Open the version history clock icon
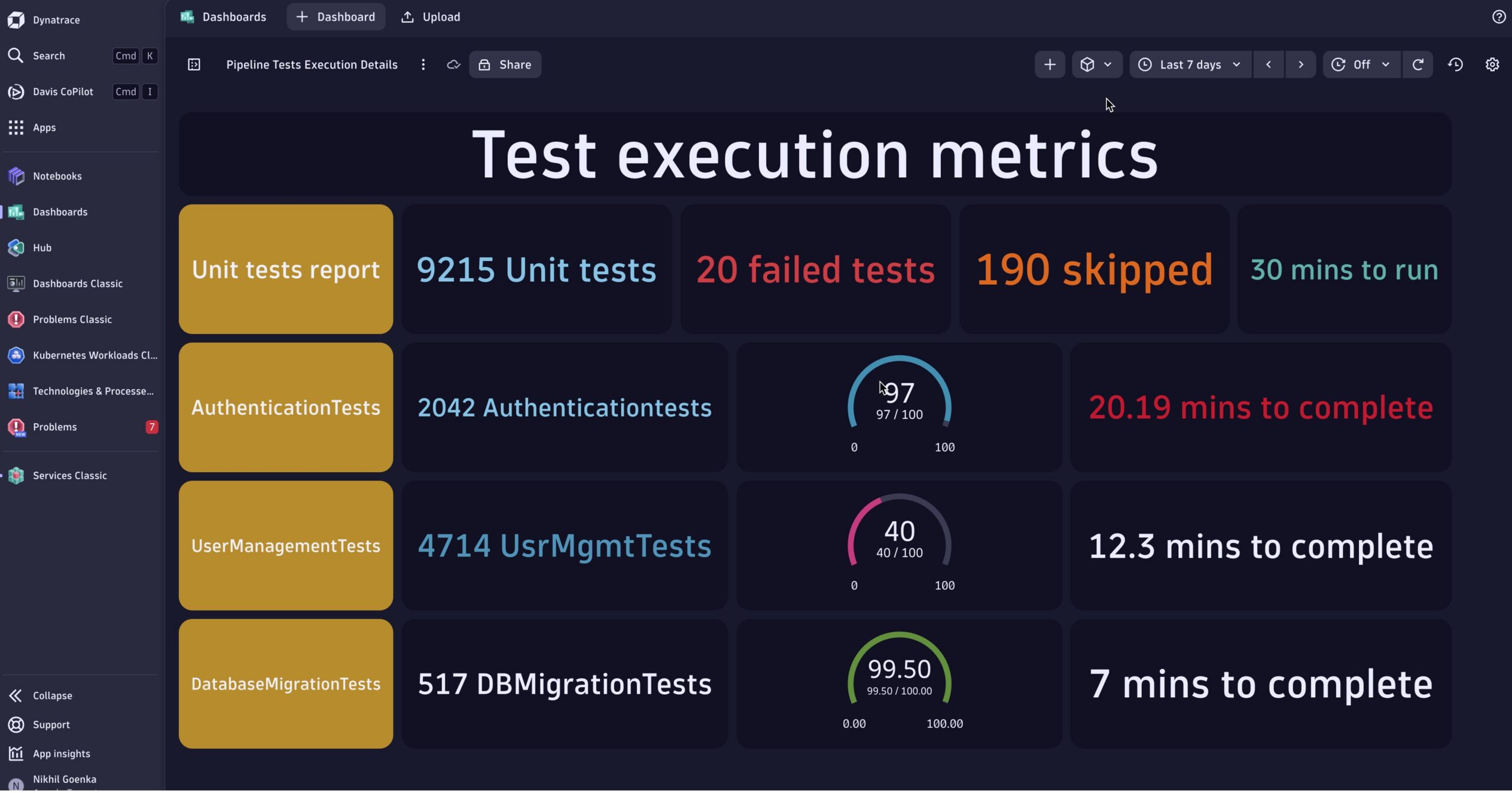The height and width of the screenshot is (793, 1512). (x=1455, y=64)
